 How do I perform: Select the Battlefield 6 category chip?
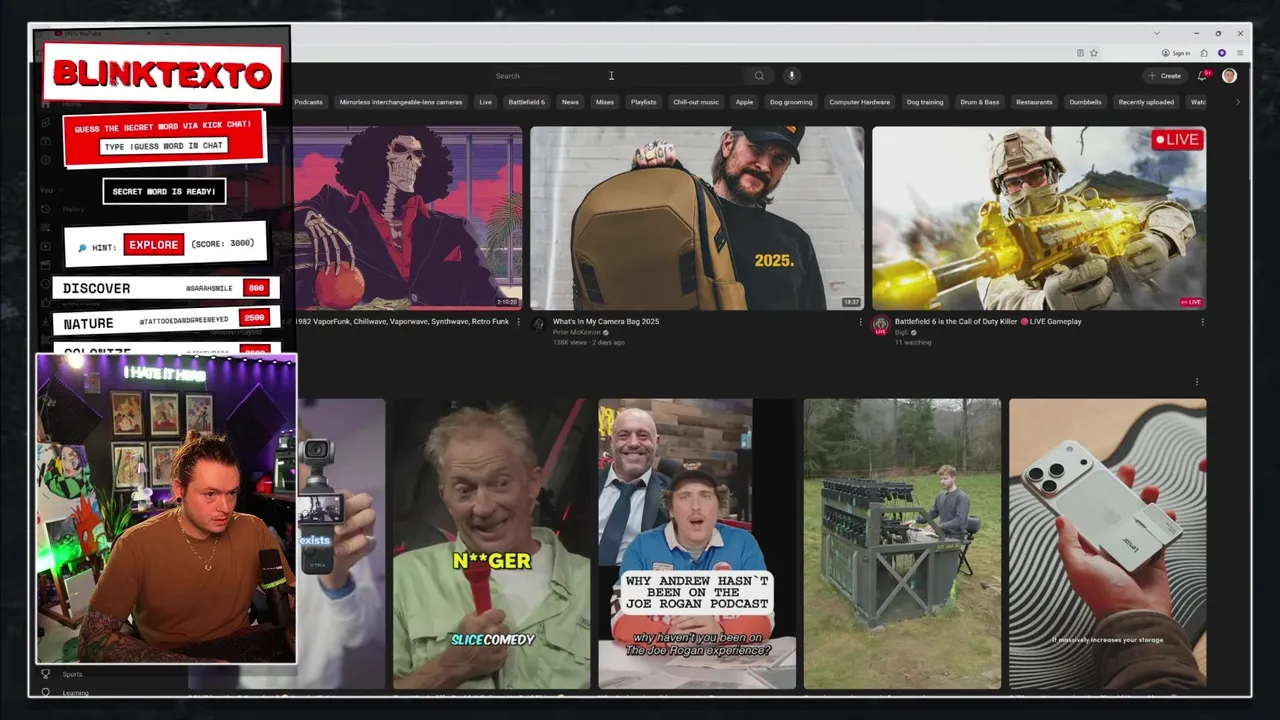pyautogui.click(x=527, y=102)
